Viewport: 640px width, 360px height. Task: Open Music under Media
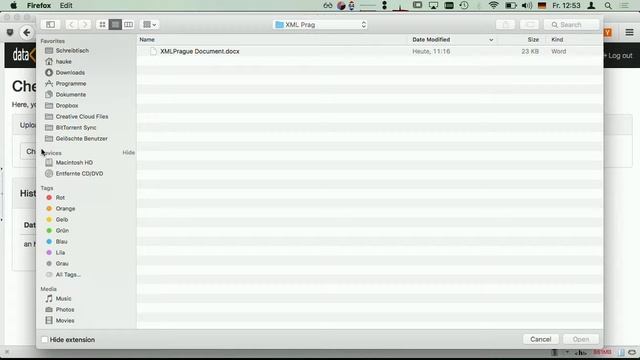point(63,299)
